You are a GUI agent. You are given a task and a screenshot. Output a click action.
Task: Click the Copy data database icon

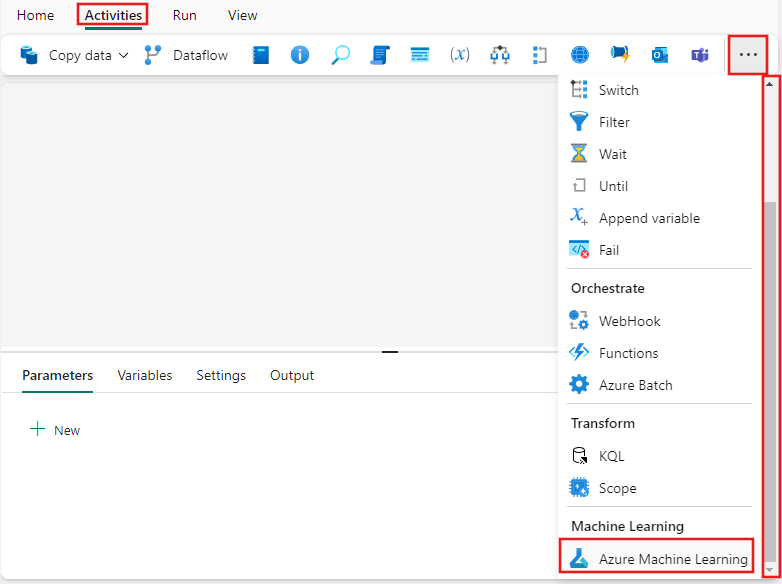coord(29,55)
